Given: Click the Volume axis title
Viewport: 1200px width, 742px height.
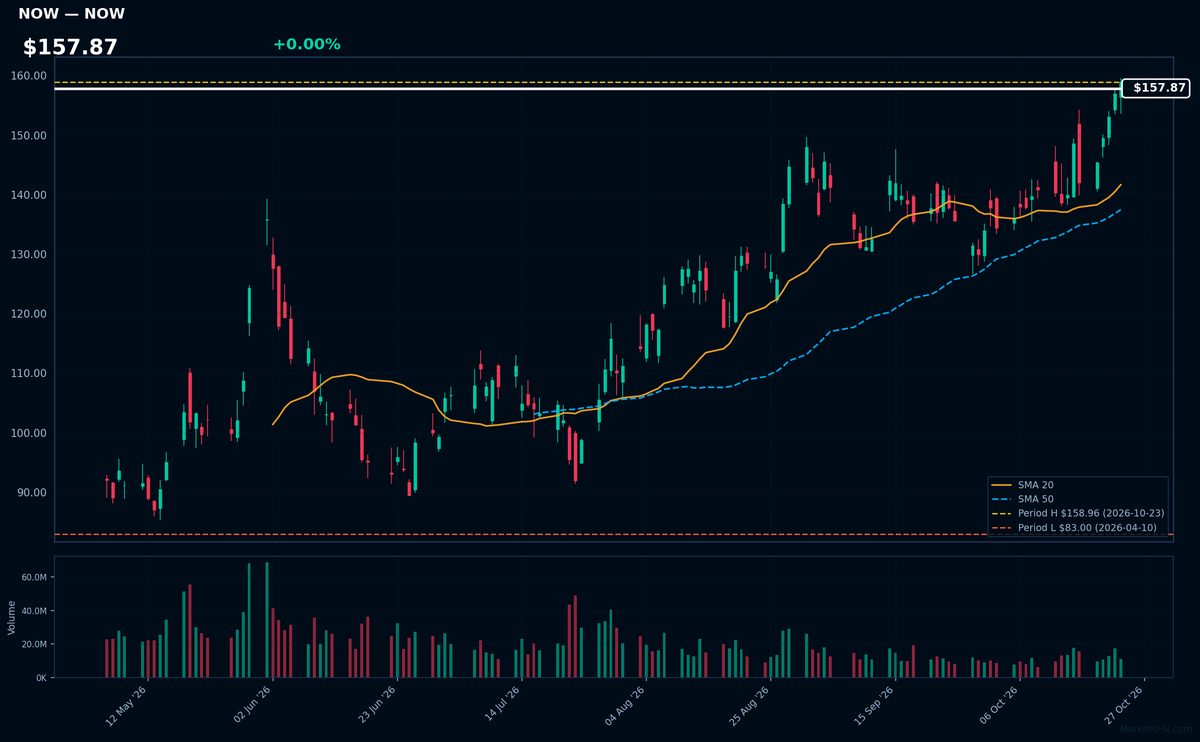Looking at the screenshot, I should click(11, 617).
